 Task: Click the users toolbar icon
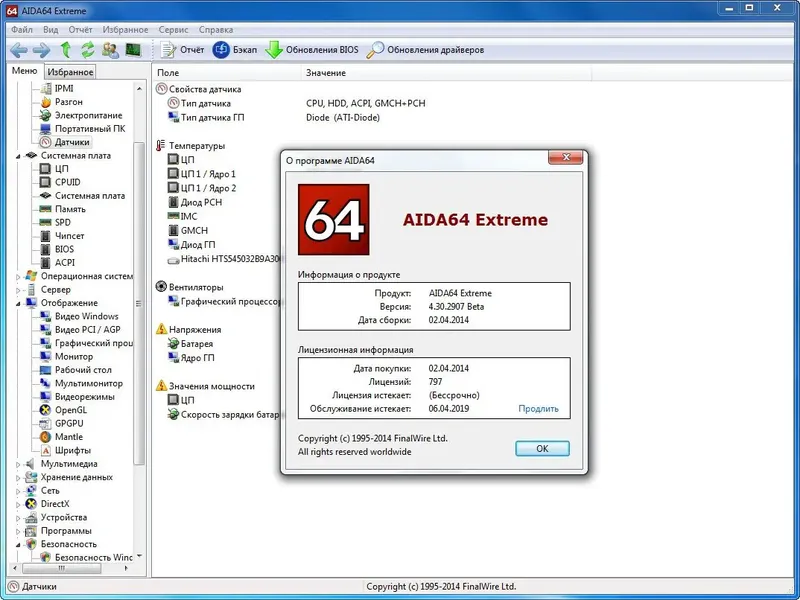(x=110, y=50)
